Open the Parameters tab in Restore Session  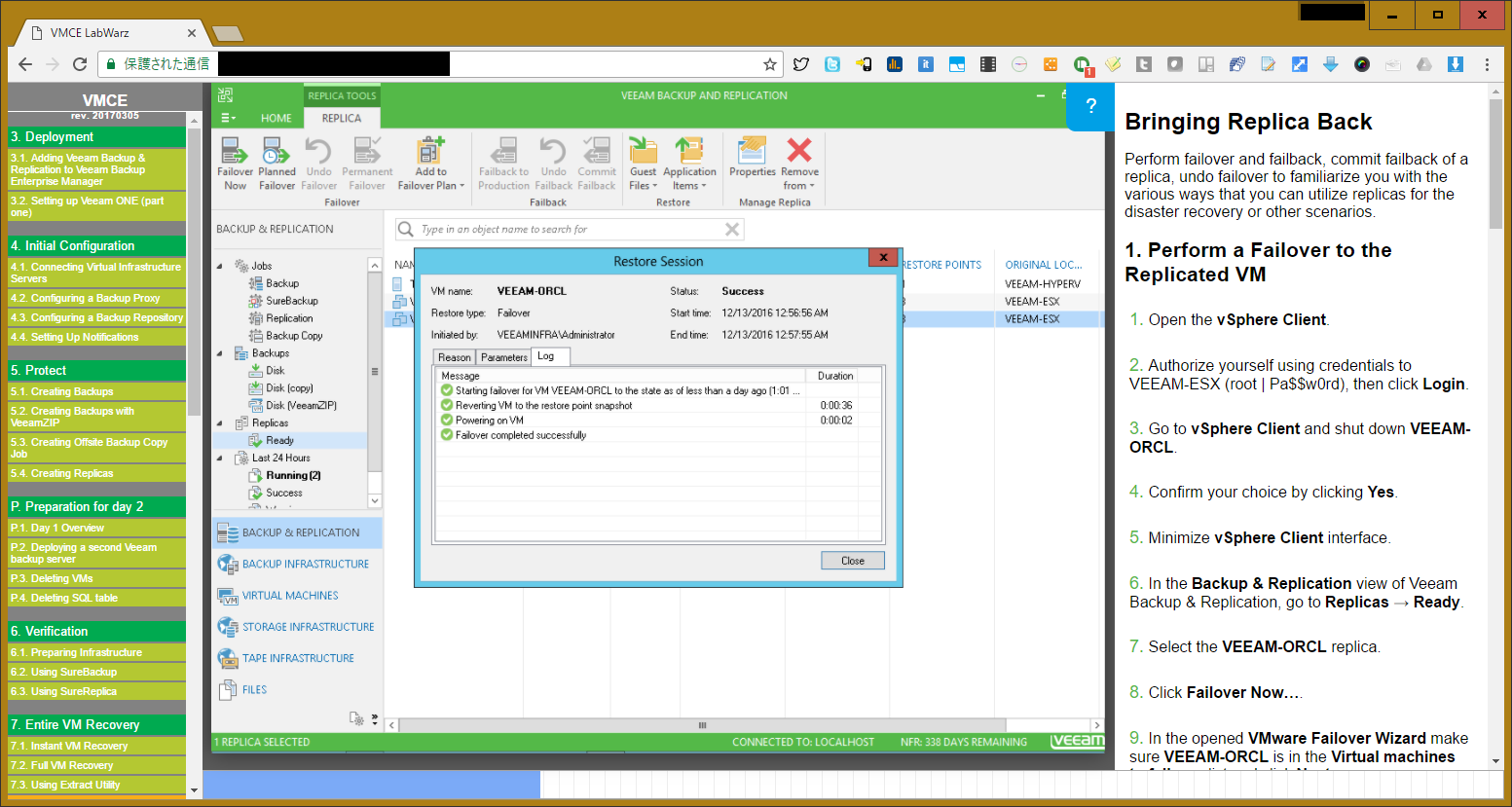(503, 357)
